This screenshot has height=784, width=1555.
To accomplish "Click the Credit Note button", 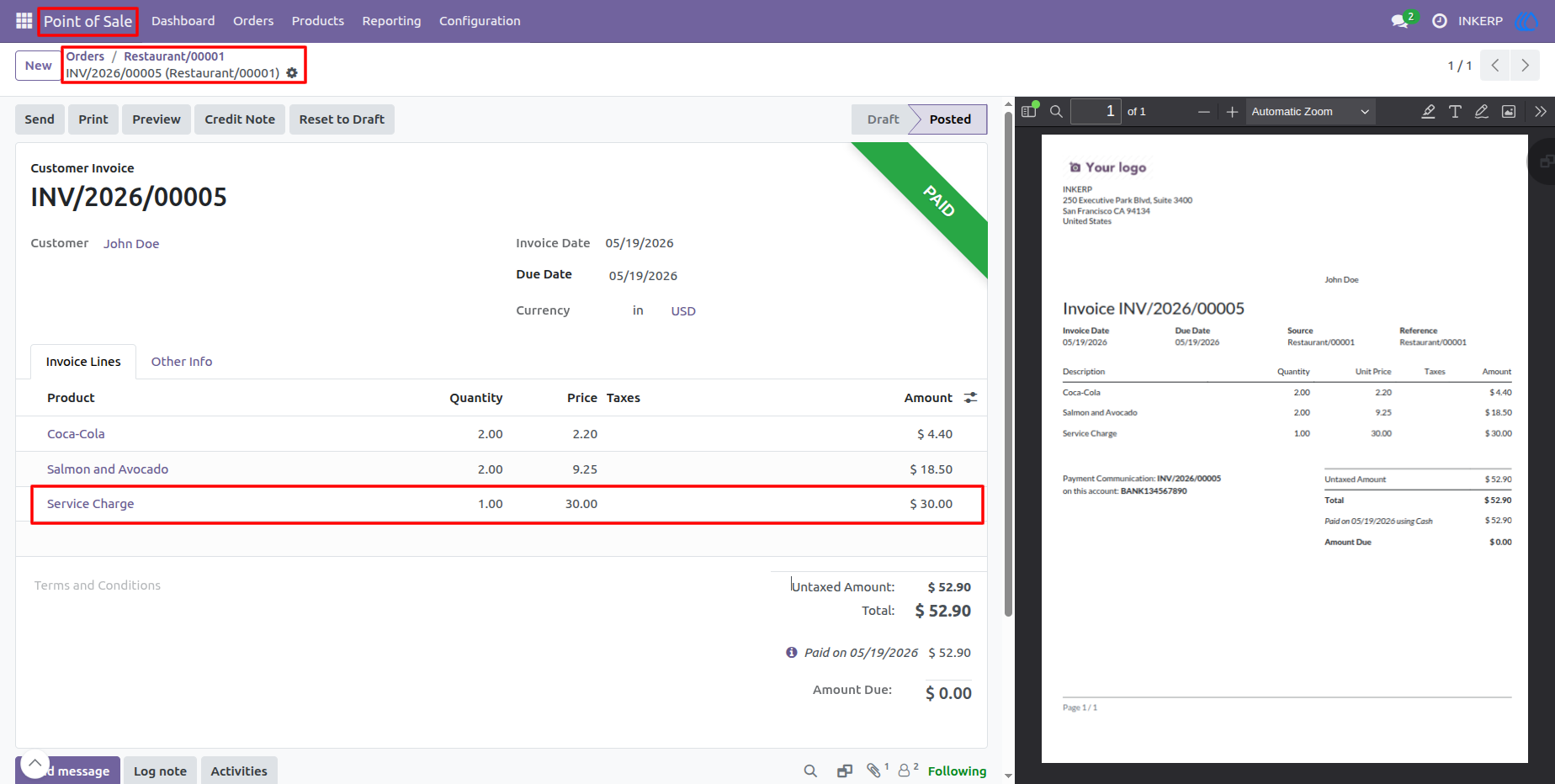I will (x=240, y=119).
